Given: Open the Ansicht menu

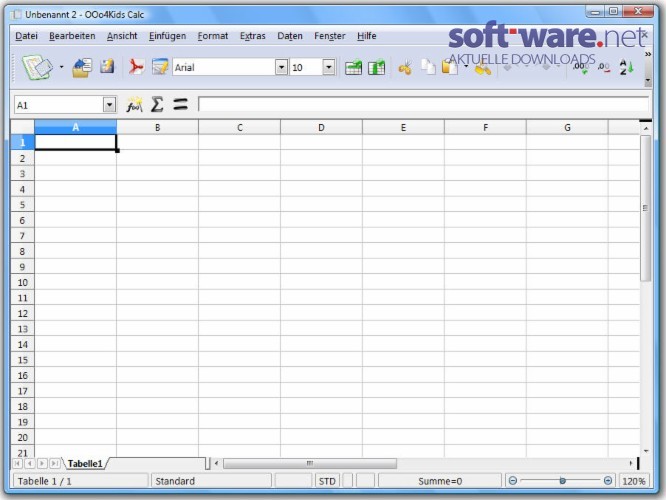Looking at the screenshot, I should pyautogui.click(x=122, y=36).
